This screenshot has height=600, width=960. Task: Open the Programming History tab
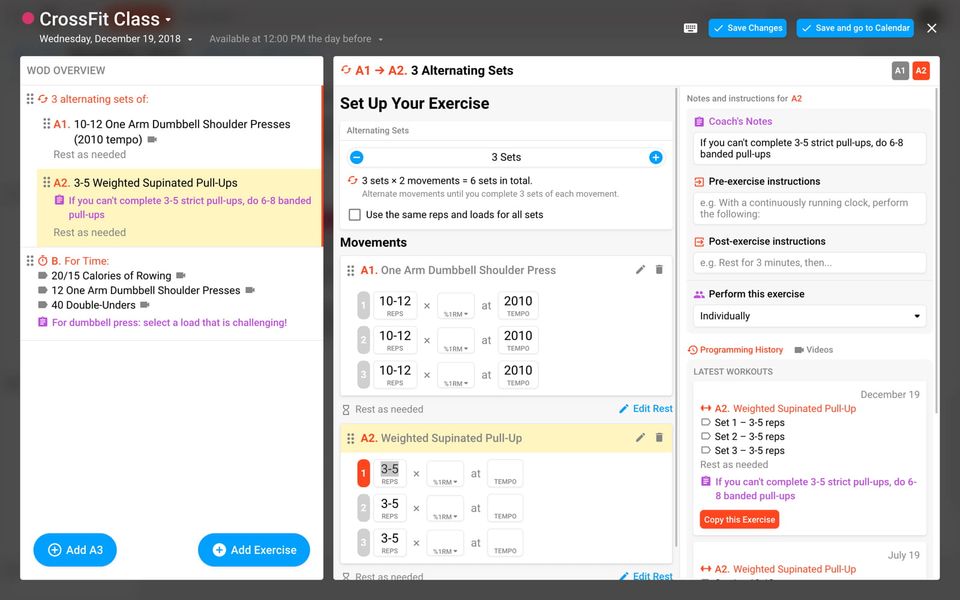coord(735,350)
